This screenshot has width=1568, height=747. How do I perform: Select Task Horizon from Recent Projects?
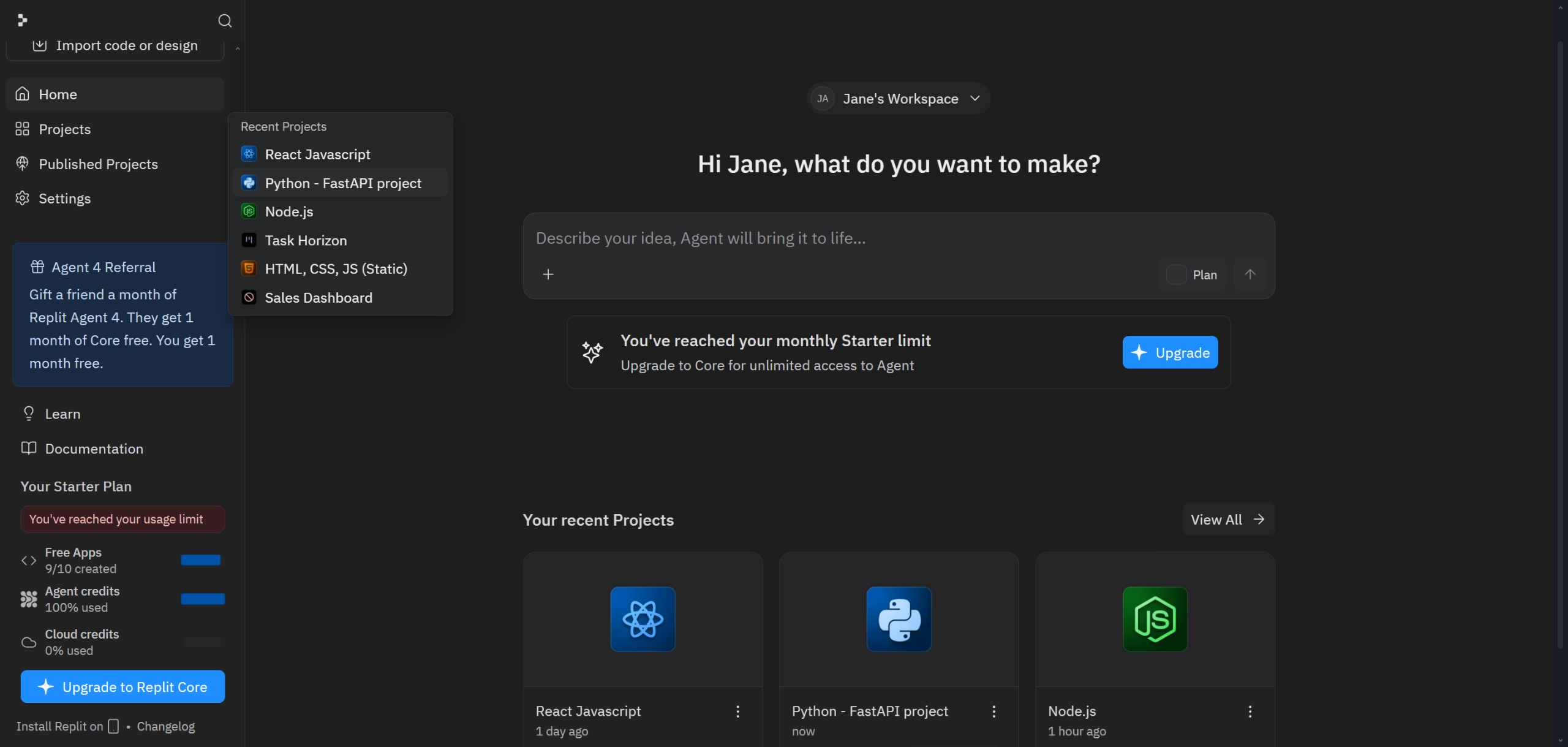pyautogui.click(x=306, y=240)
